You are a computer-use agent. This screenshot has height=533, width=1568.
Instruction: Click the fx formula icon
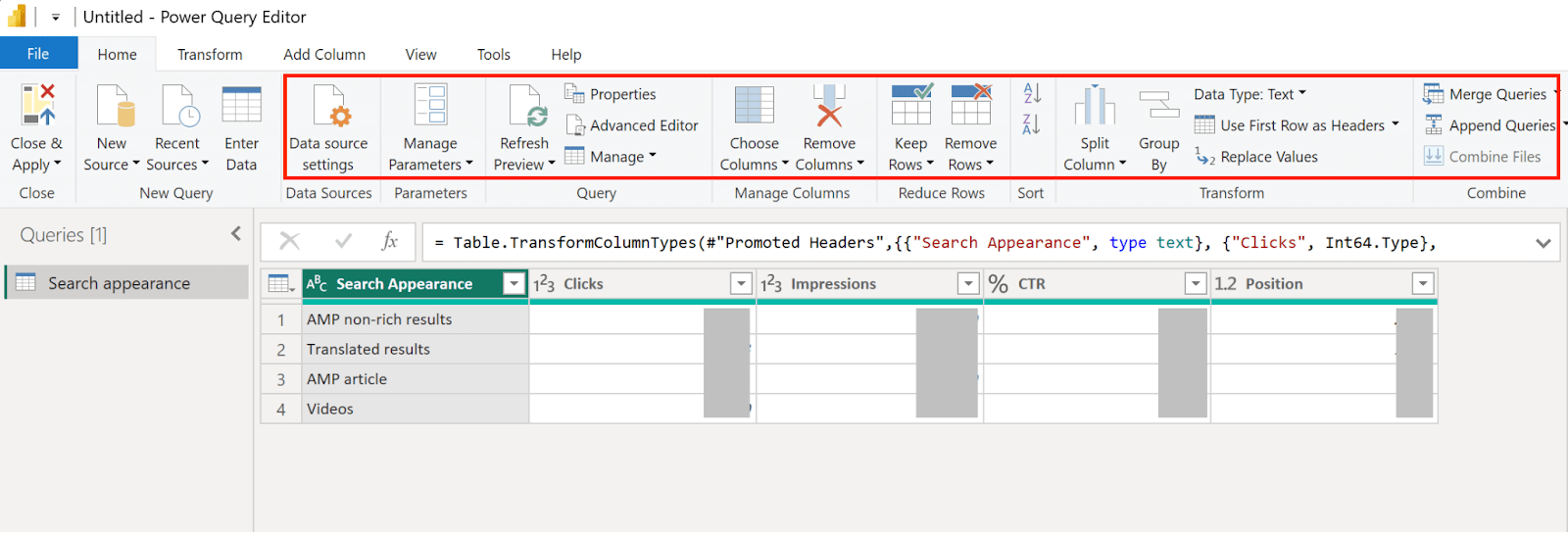pyautogui.click(x=389, y=241)
